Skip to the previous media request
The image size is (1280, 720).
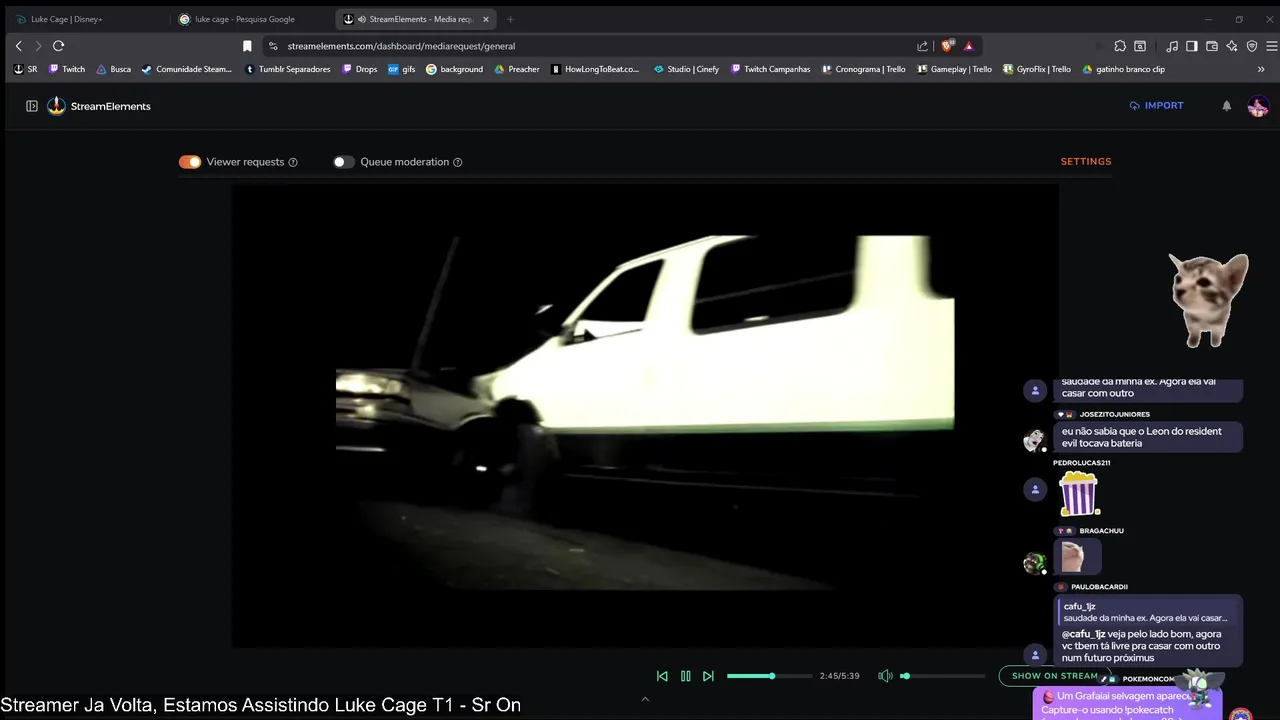662,676
